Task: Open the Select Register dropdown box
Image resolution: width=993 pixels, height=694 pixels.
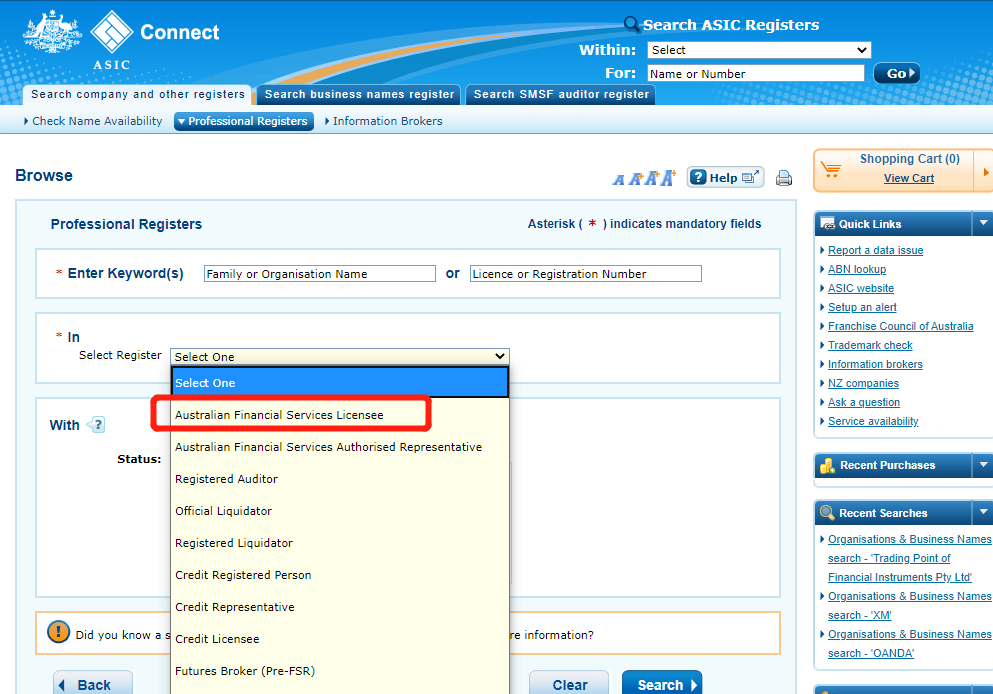Action: click(339, 356)
